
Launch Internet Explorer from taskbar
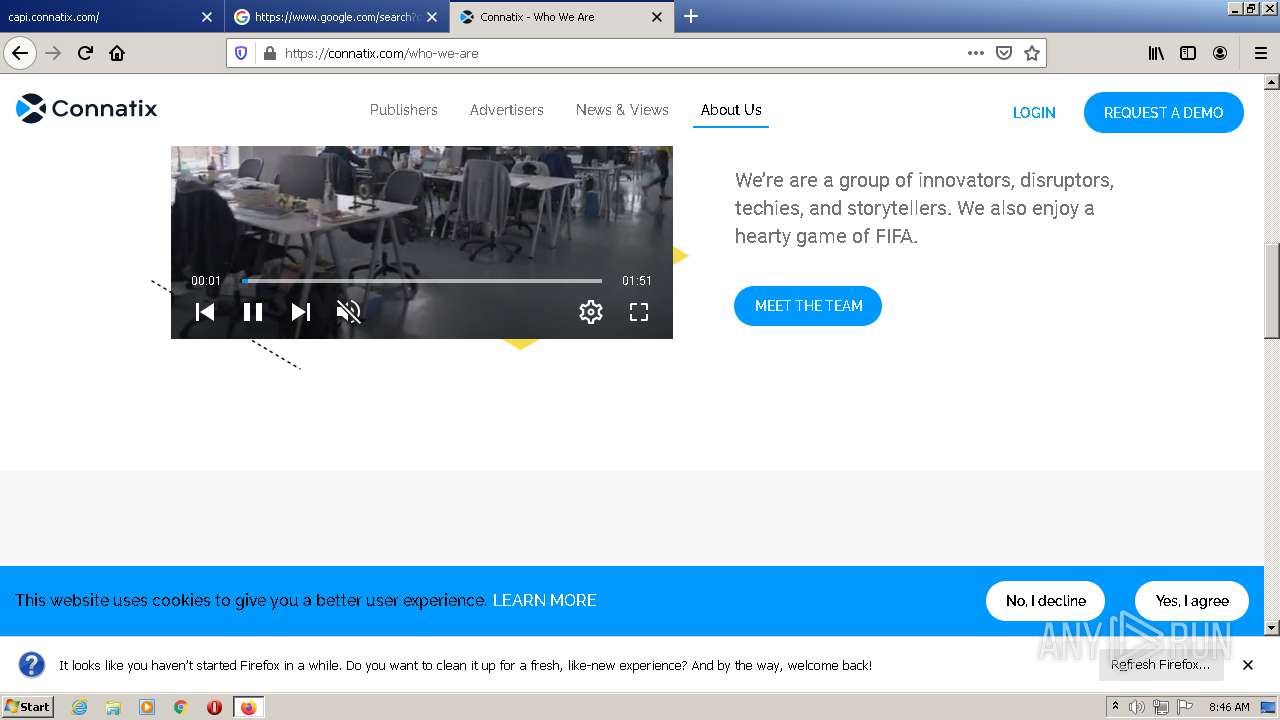(x=79, y=707)
